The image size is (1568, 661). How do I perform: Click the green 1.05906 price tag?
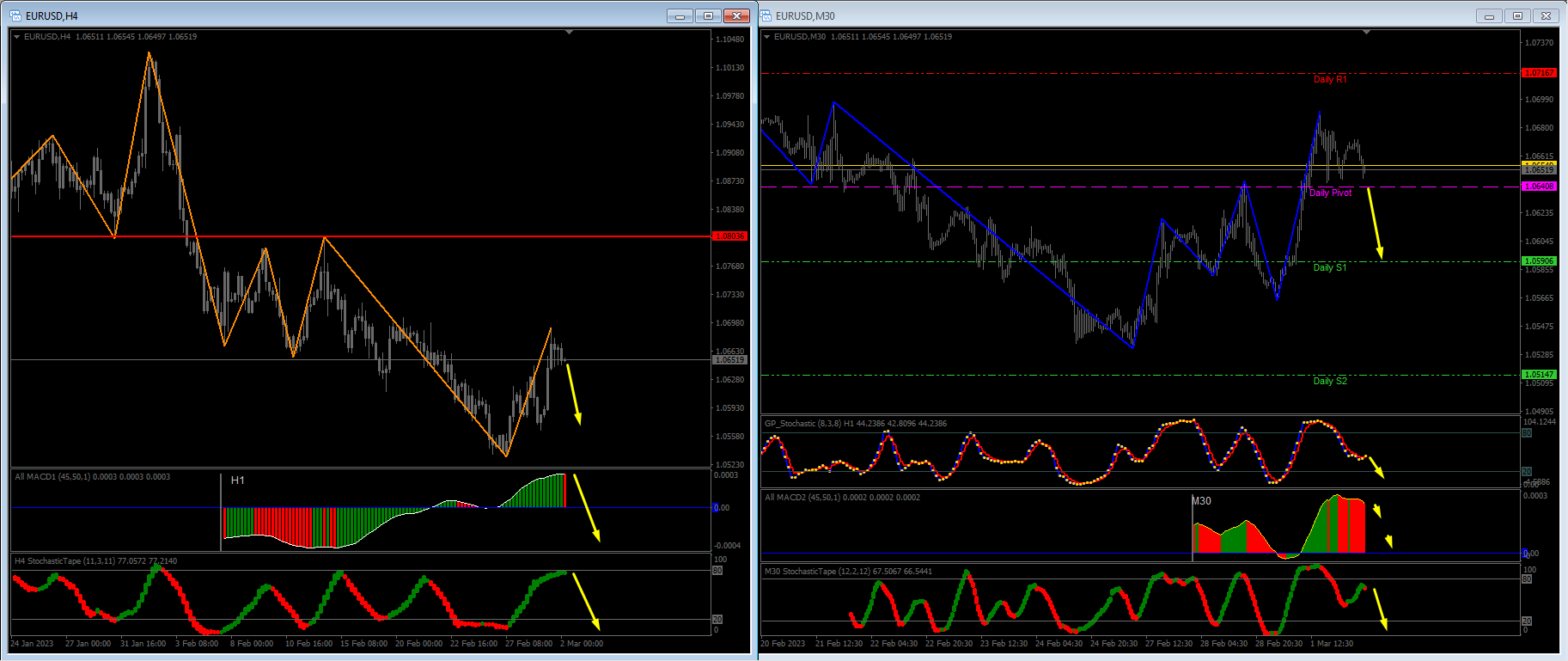tap(1539, 261)
